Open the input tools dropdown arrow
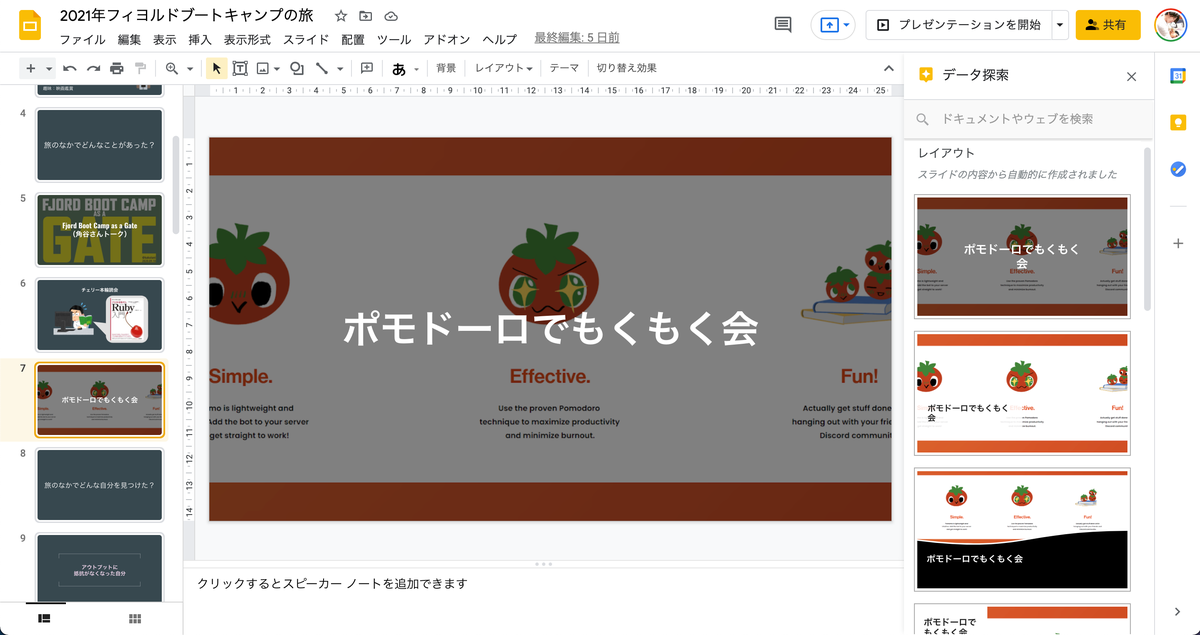 tap(417, 68)
